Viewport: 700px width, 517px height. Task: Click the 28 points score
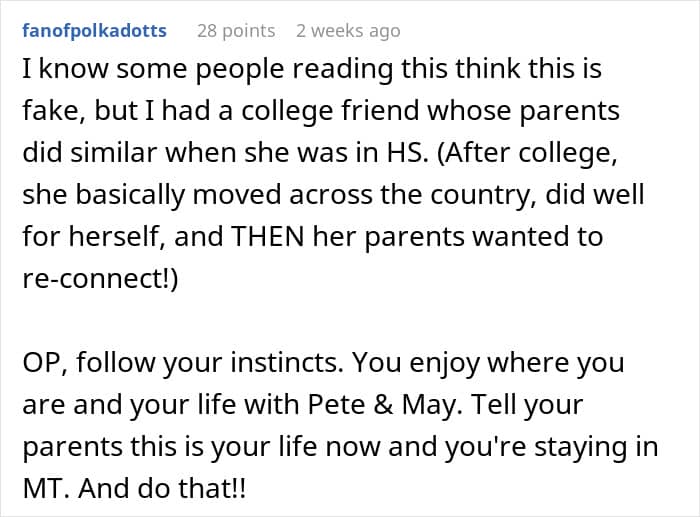coord(235,31)
